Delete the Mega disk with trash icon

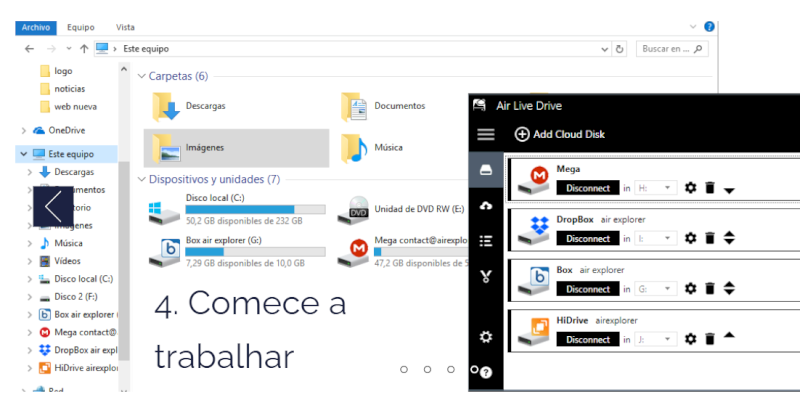710,187
